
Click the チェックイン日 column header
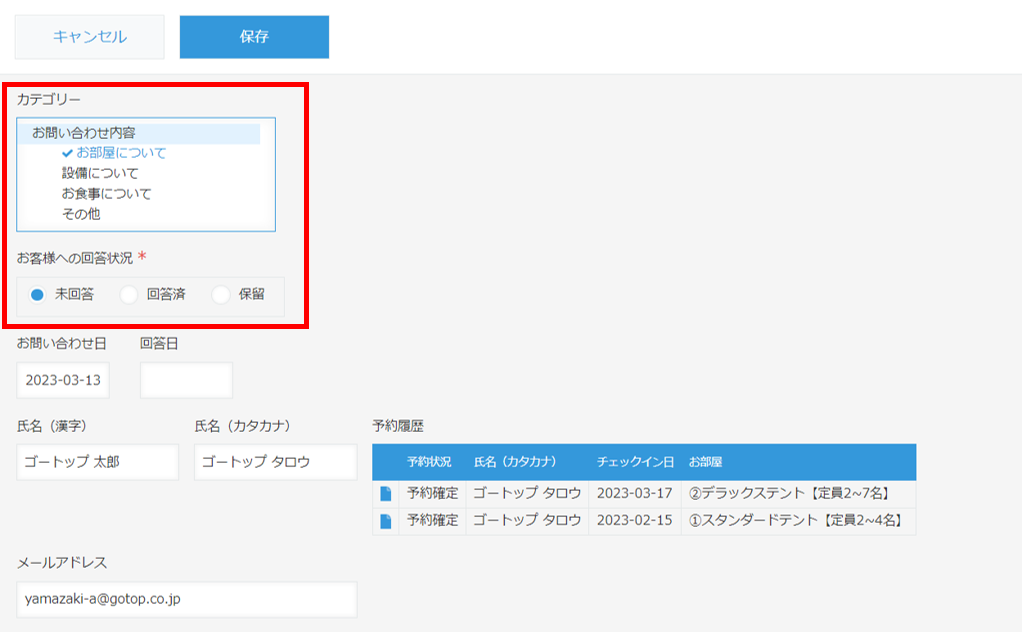pyautogui.click(x=635, y=462)
